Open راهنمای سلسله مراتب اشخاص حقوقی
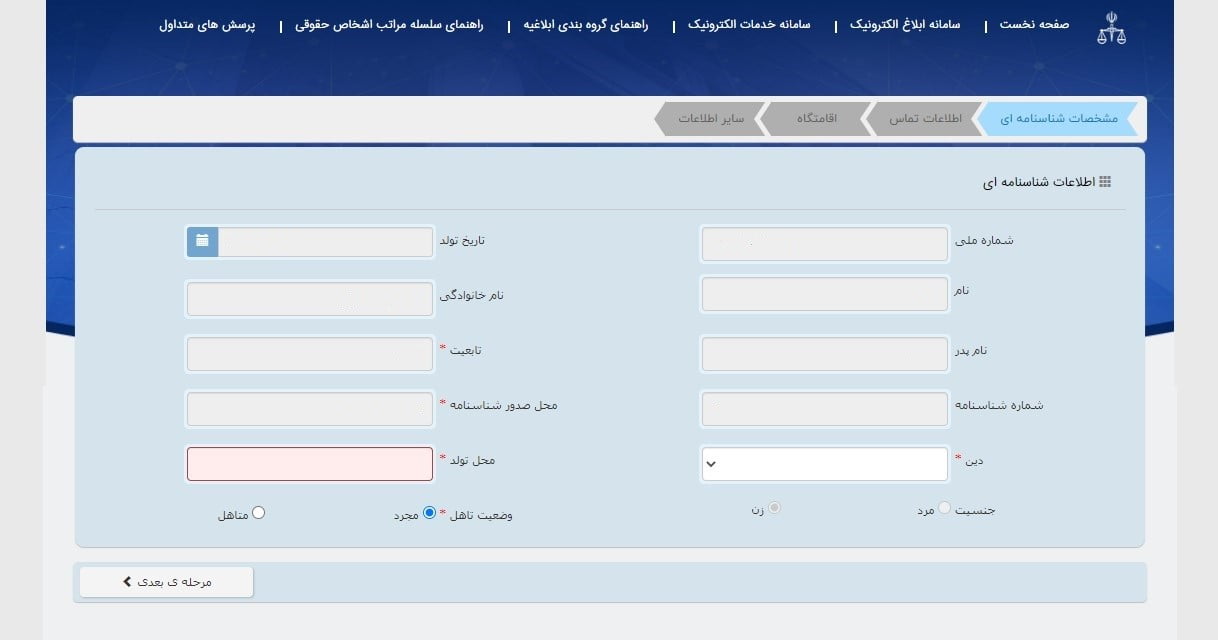1218x640 pixels. 389,24
